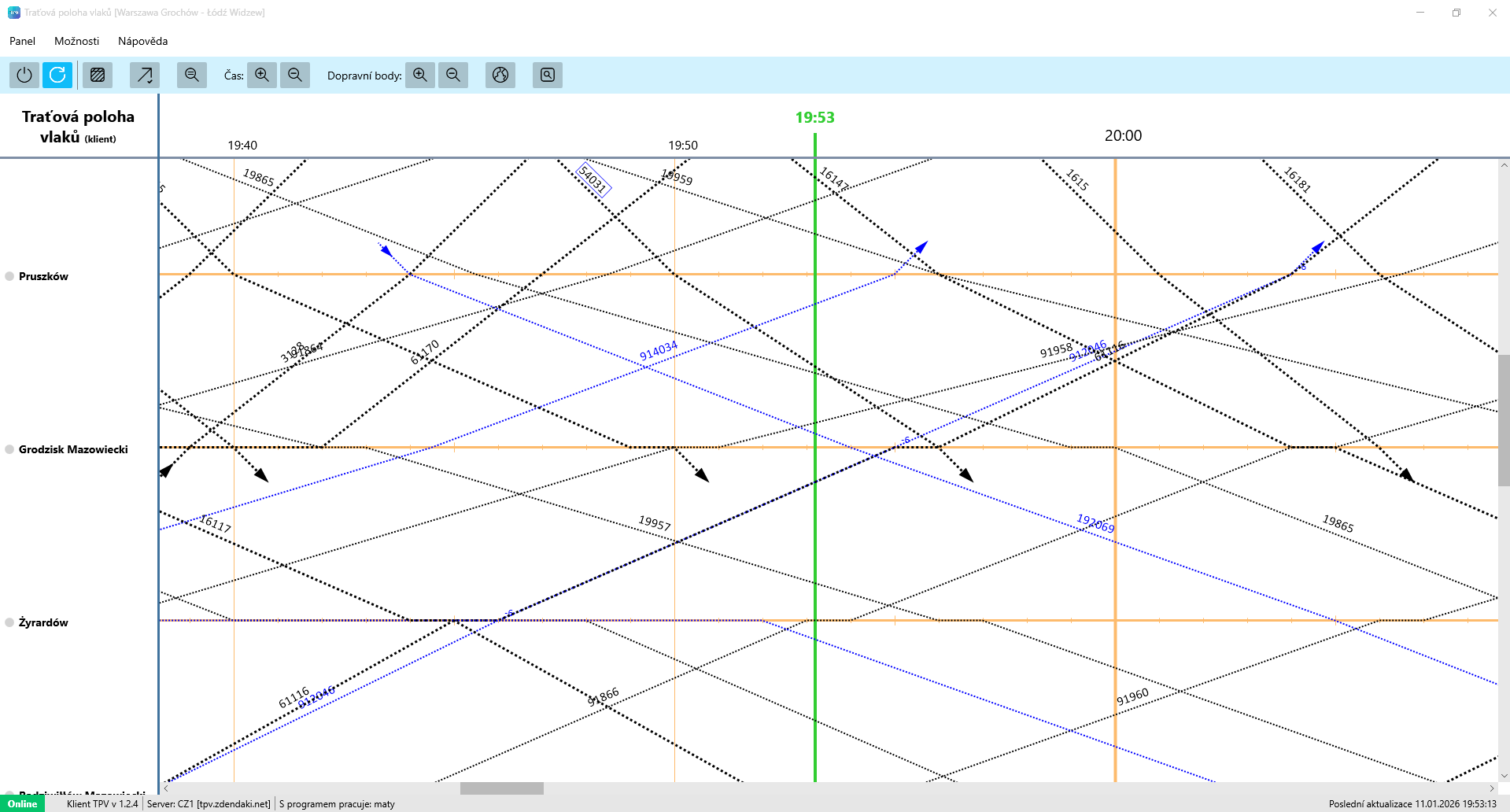Open the Panel menu
Screen dimensions: 1510x812
(x=22, y=41)
